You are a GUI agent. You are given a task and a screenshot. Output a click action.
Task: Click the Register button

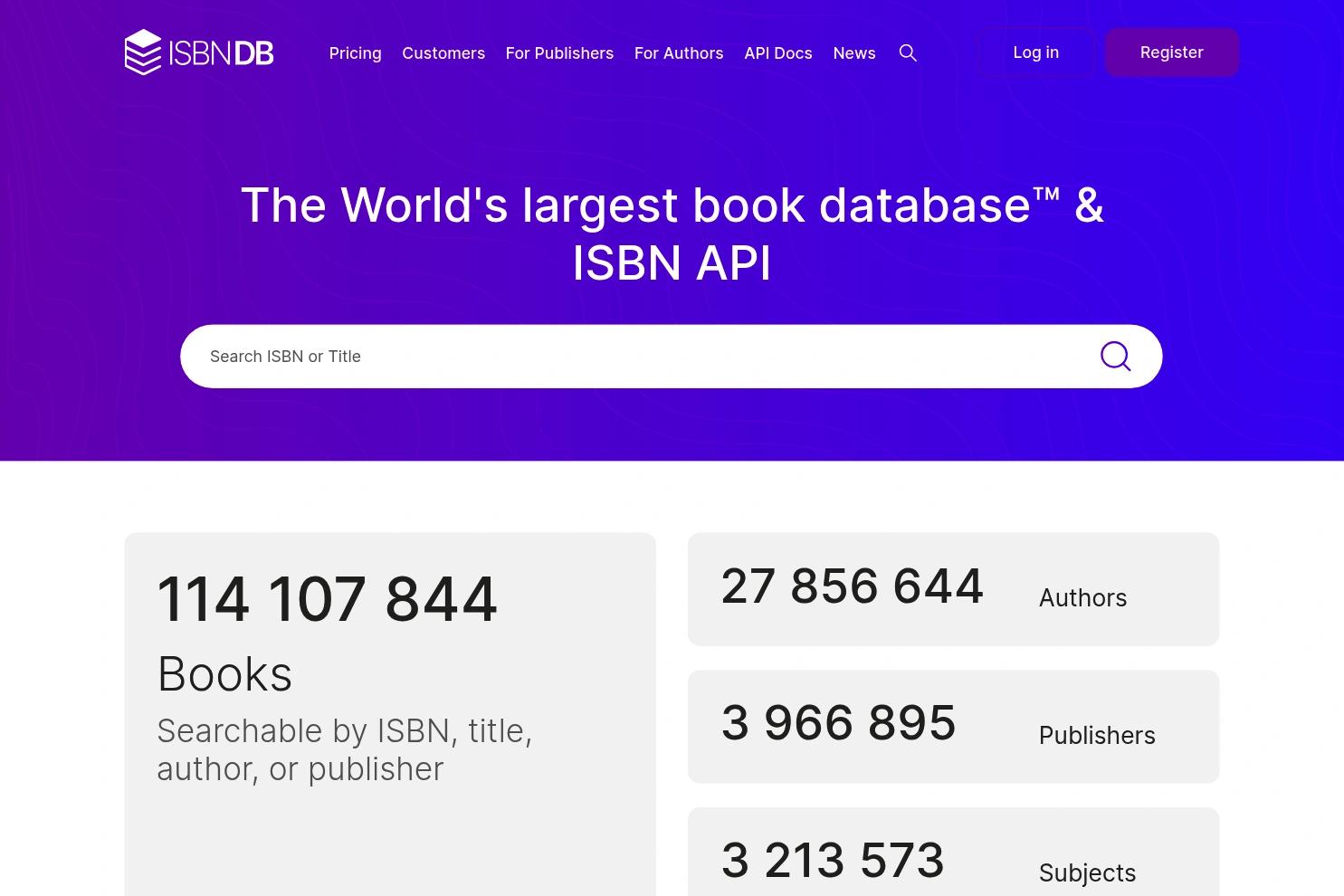click(x=1172, y=52)
